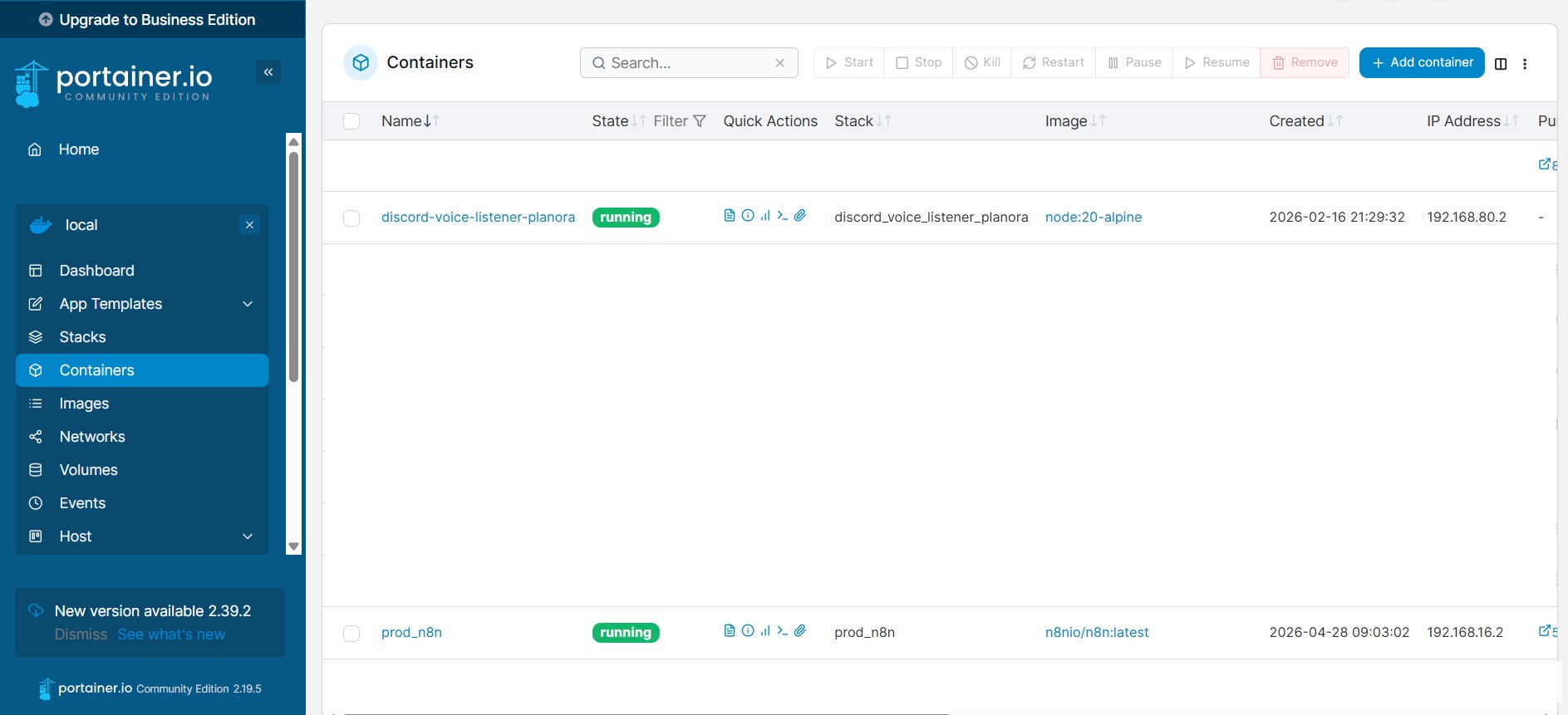The width and height of the screenshot is (1568, 715).
Task: Open the node:20-alpine image link
Action: coord(1094,217)
